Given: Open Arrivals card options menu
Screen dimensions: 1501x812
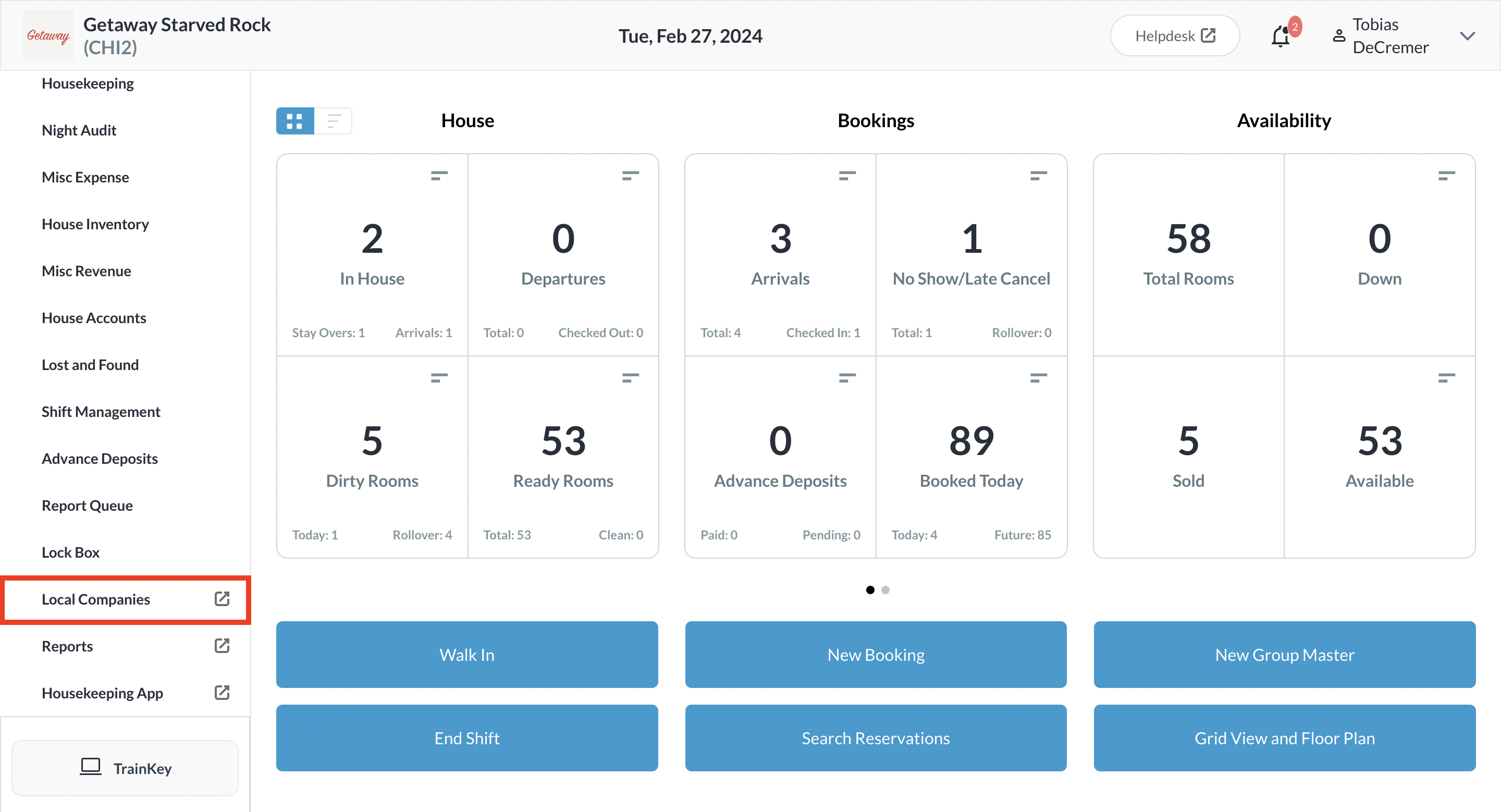Looking at the screenshot, I should tap(846, 175).
